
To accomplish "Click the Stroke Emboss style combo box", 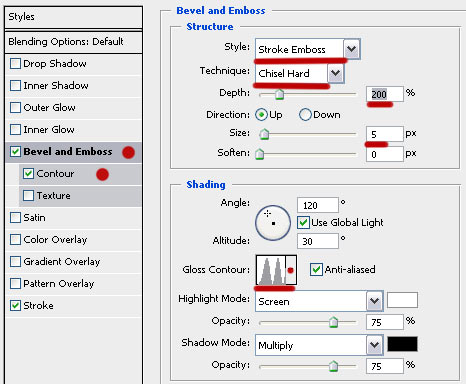I will pos(307,49).
